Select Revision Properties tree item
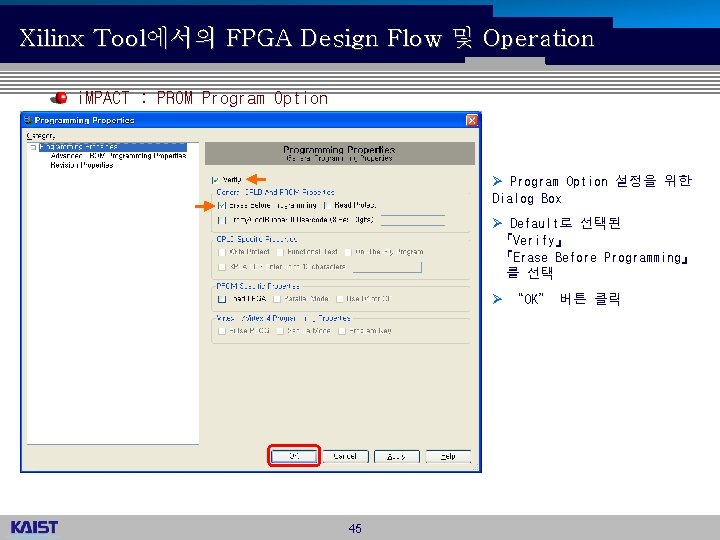720x540 pixels. click(82, 165)
